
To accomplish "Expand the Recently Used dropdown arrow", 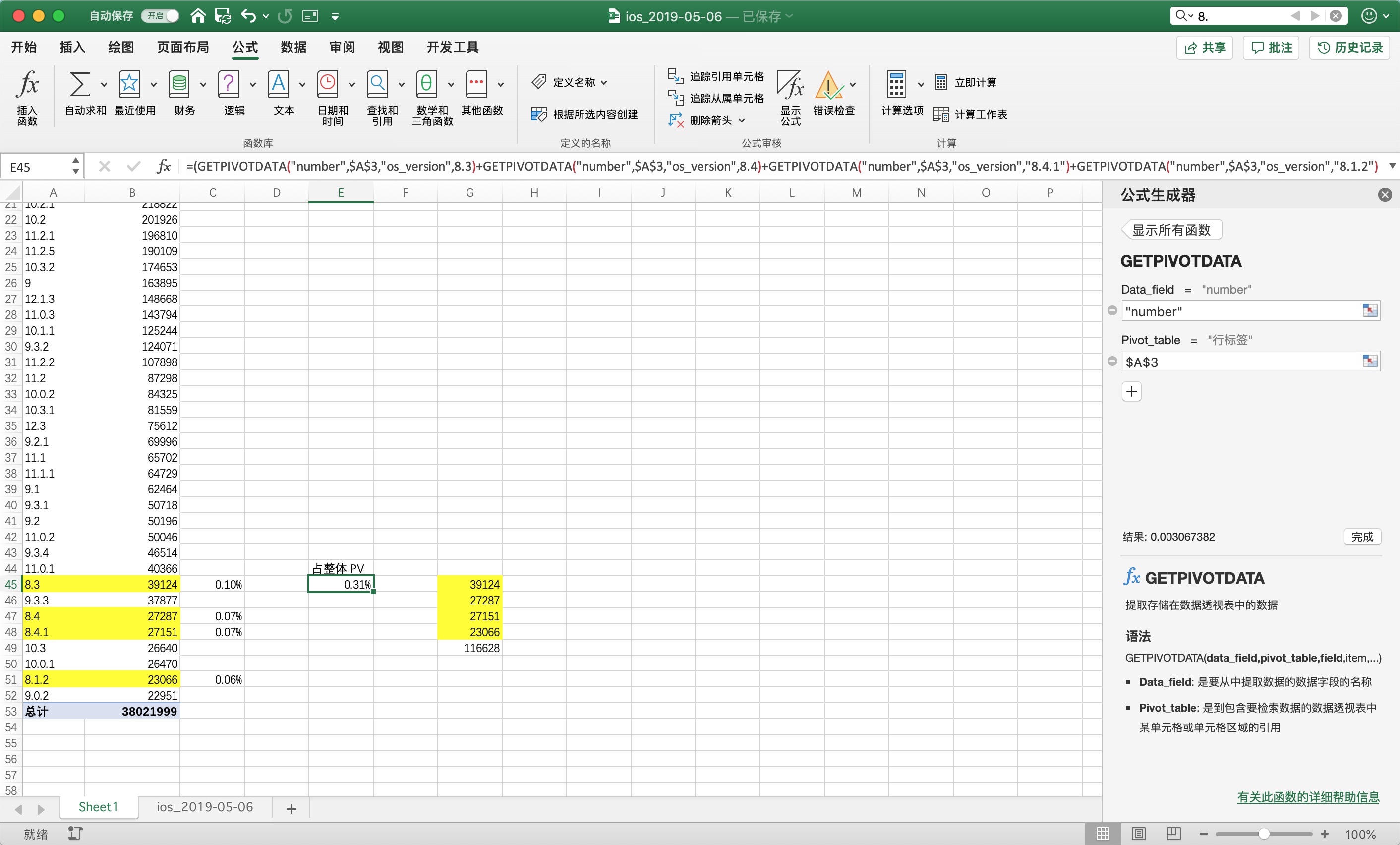I will click(153, 85).
